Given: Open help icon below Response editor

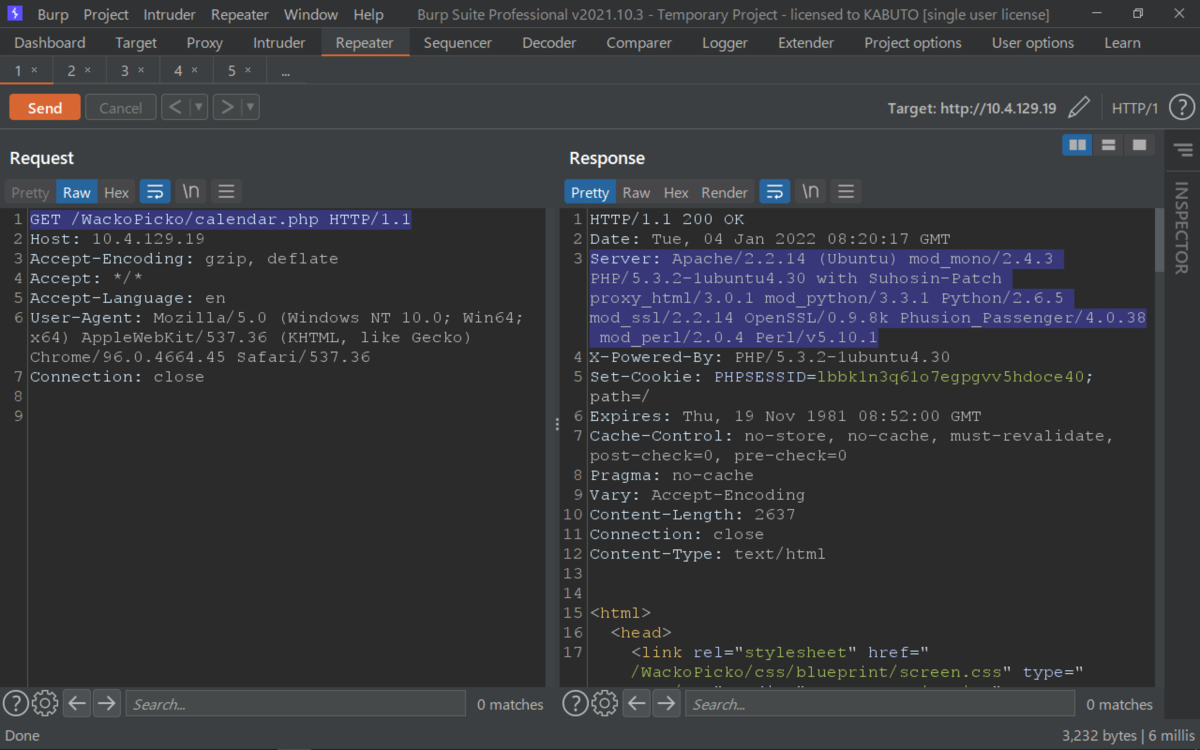Looking at the screenshot, I should [x=574, y=703].
